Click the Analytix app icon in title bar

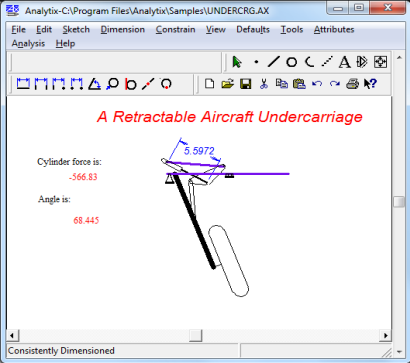(x=13, y=10)
